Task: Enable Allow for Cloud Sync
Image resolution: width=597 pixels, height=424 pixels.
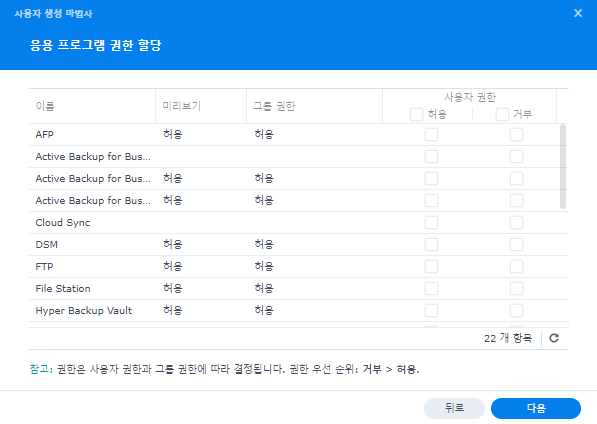Action: [x=431, y=223]
